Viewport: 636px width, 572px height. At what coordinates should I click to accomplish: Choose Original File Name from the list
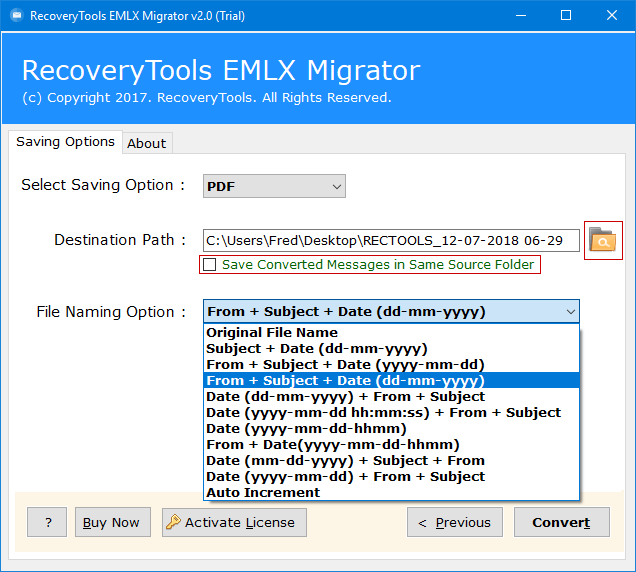391,333
